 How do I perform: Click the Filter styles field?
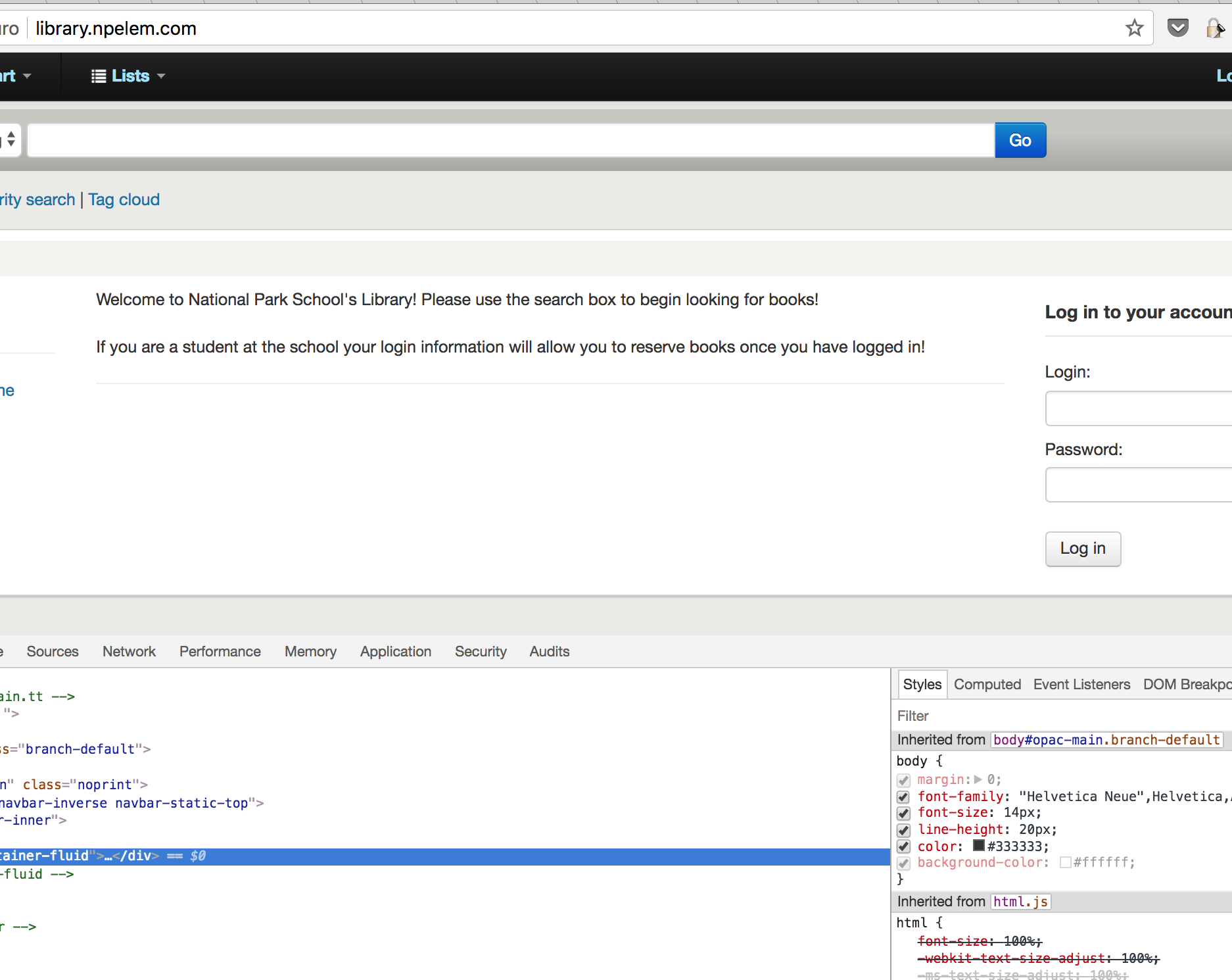tap(1052, 716)
